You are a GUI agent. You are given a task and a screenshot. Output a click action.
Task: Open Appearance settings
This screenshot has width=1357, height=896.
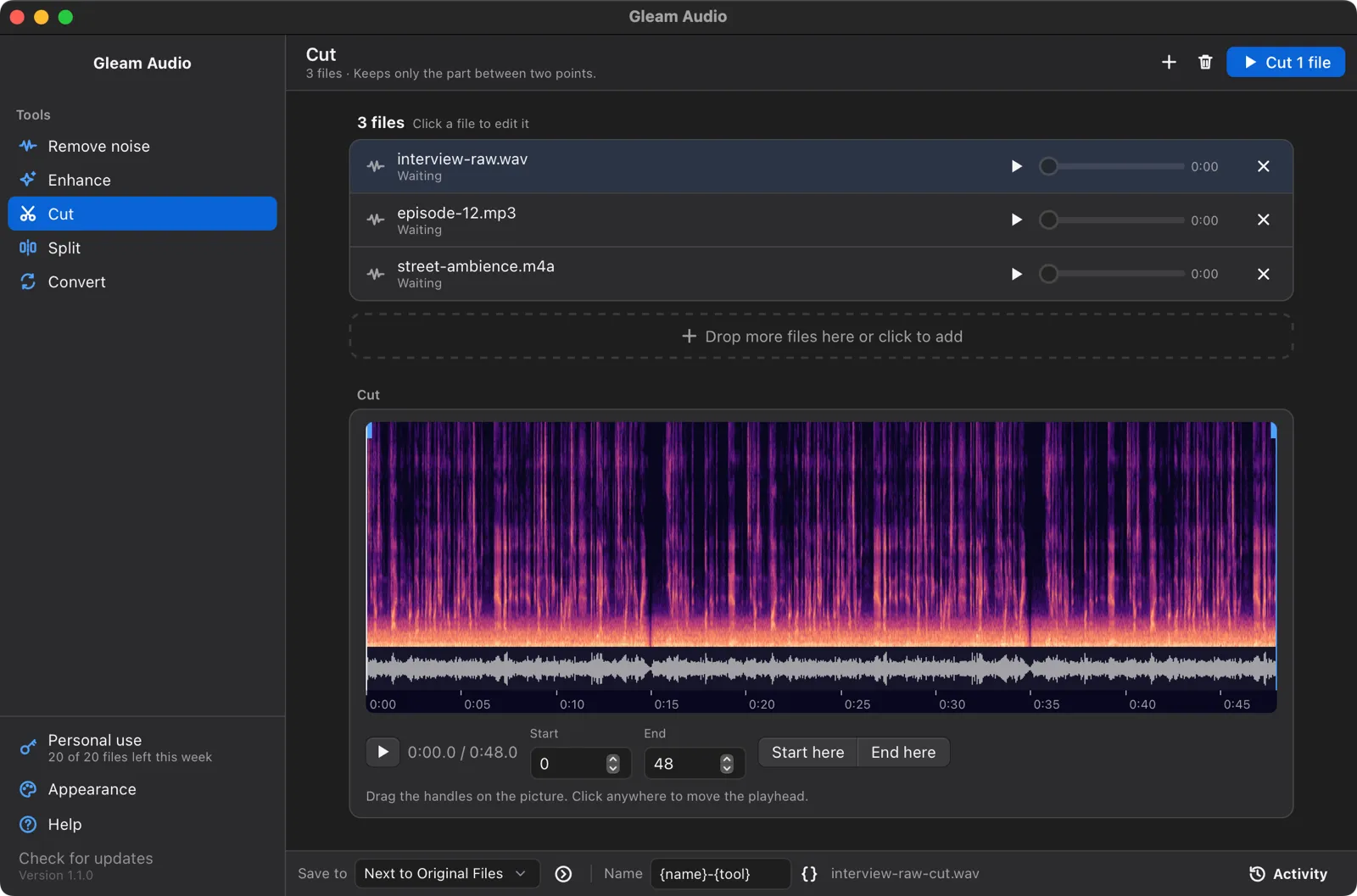click(x=142, y=789)
